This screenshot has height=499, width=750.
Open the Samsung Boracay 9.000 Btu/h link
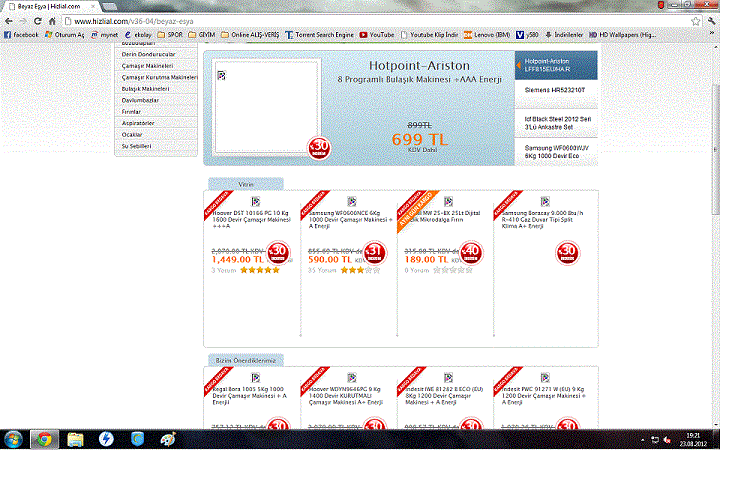point(542,220)
